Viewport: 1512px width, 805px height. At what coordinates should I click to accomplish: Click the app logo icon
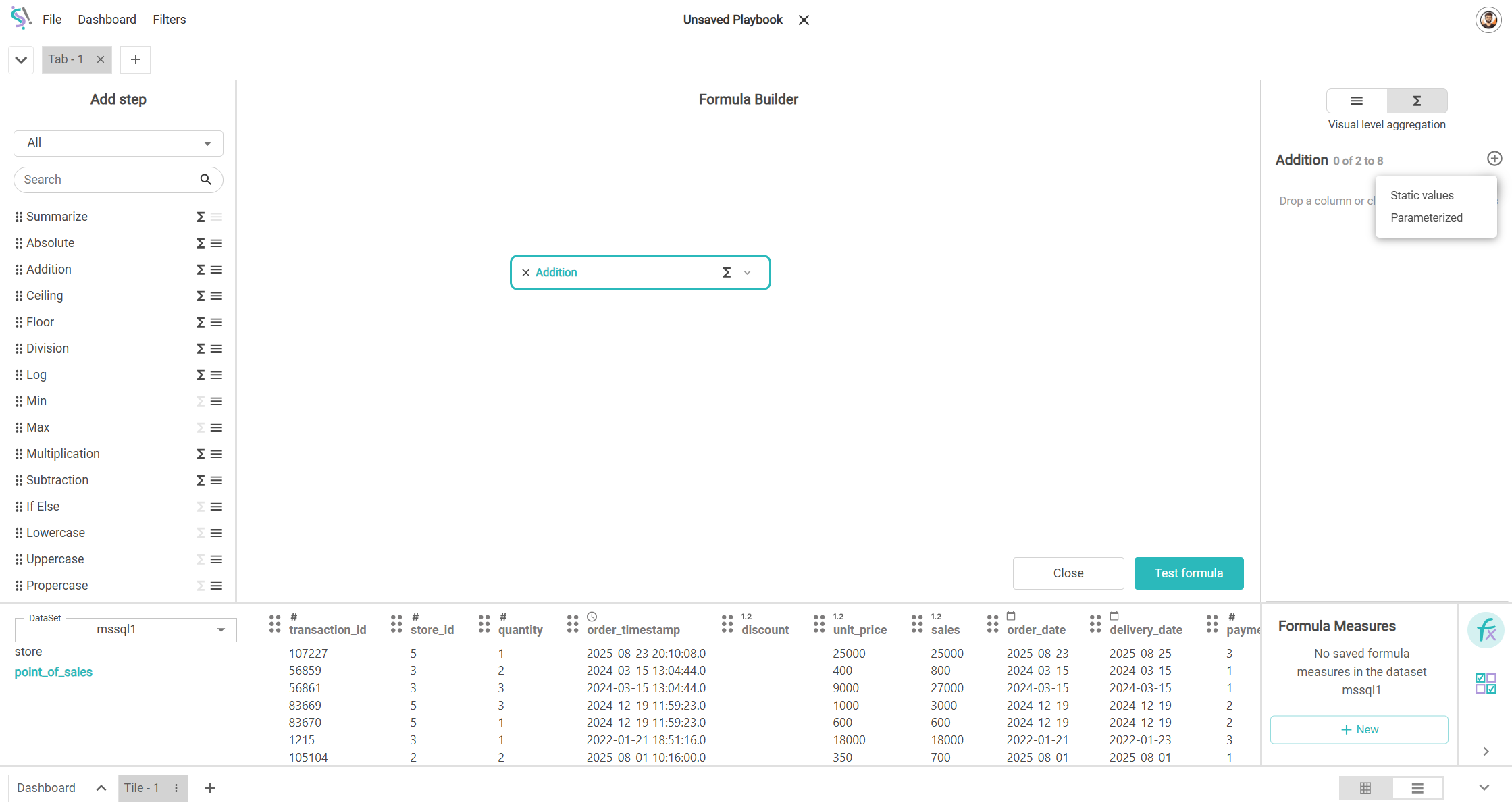click(x=21, y=18)
